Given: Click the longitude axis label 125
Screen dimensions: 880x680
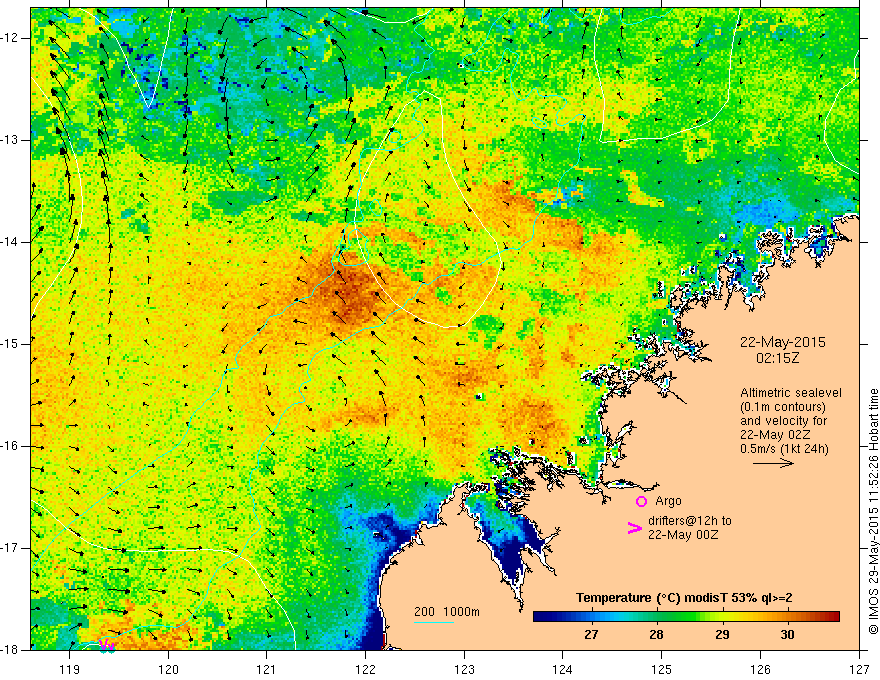Looking at the screenshot, I should (662, 669).
